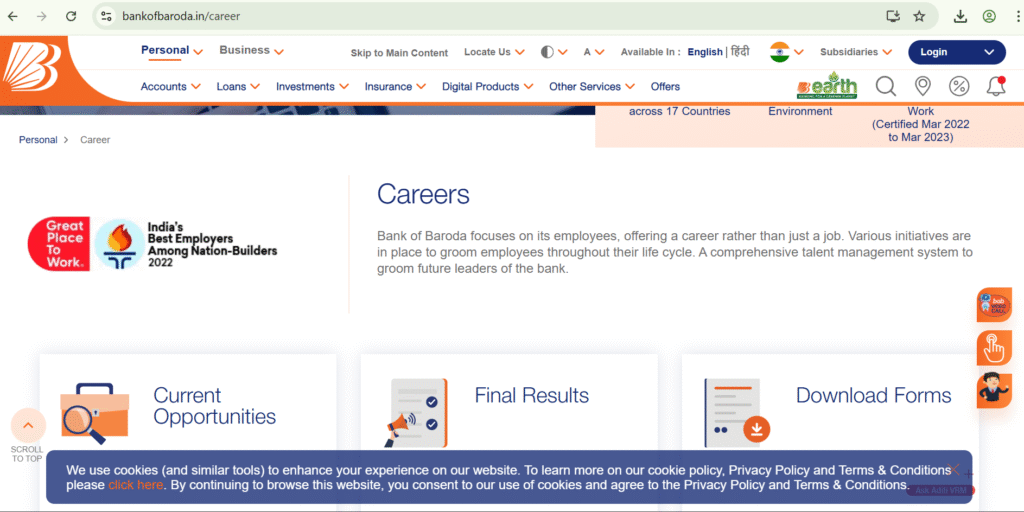Open the India flag country selector
This screenshot has height=512, width=1024.
[x=786, y=52]
